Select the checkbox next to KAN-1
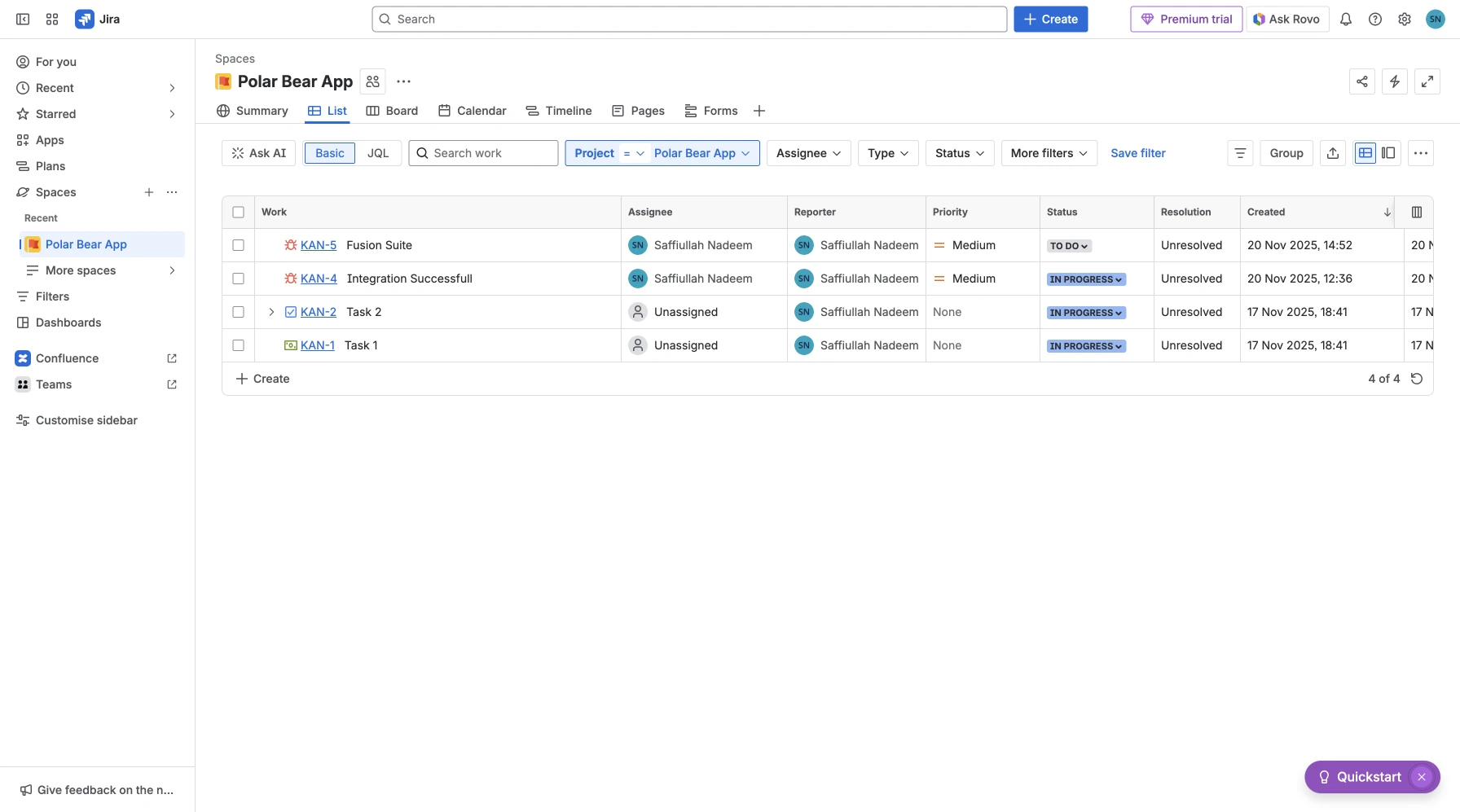 click(239, 345)
